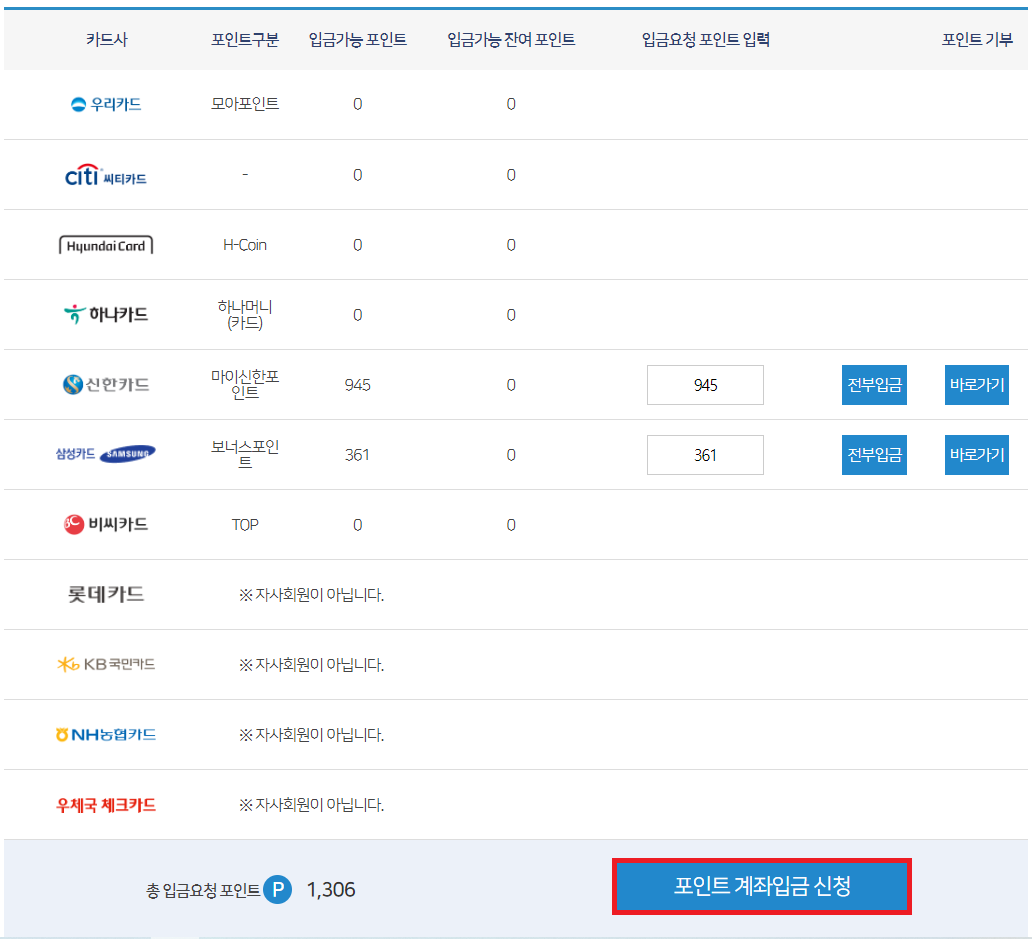Select the Citi 씨티카드 logo
This screenshot has width=1032, height=939.
coord(105,174)
